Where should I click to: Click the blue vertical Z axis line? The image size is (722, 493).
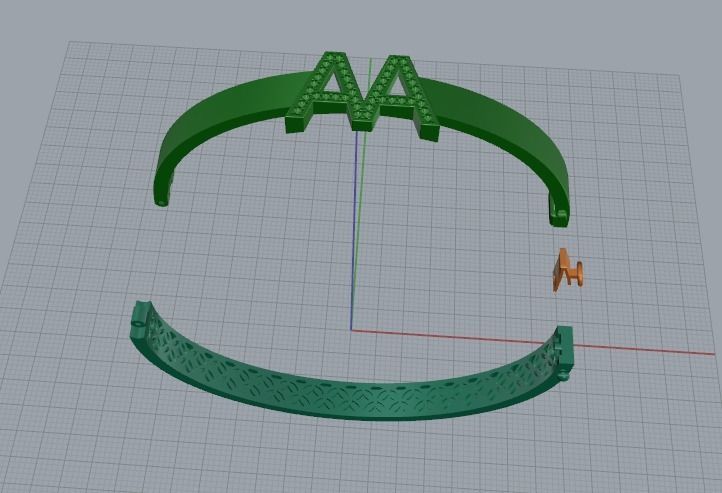point(354,230)
